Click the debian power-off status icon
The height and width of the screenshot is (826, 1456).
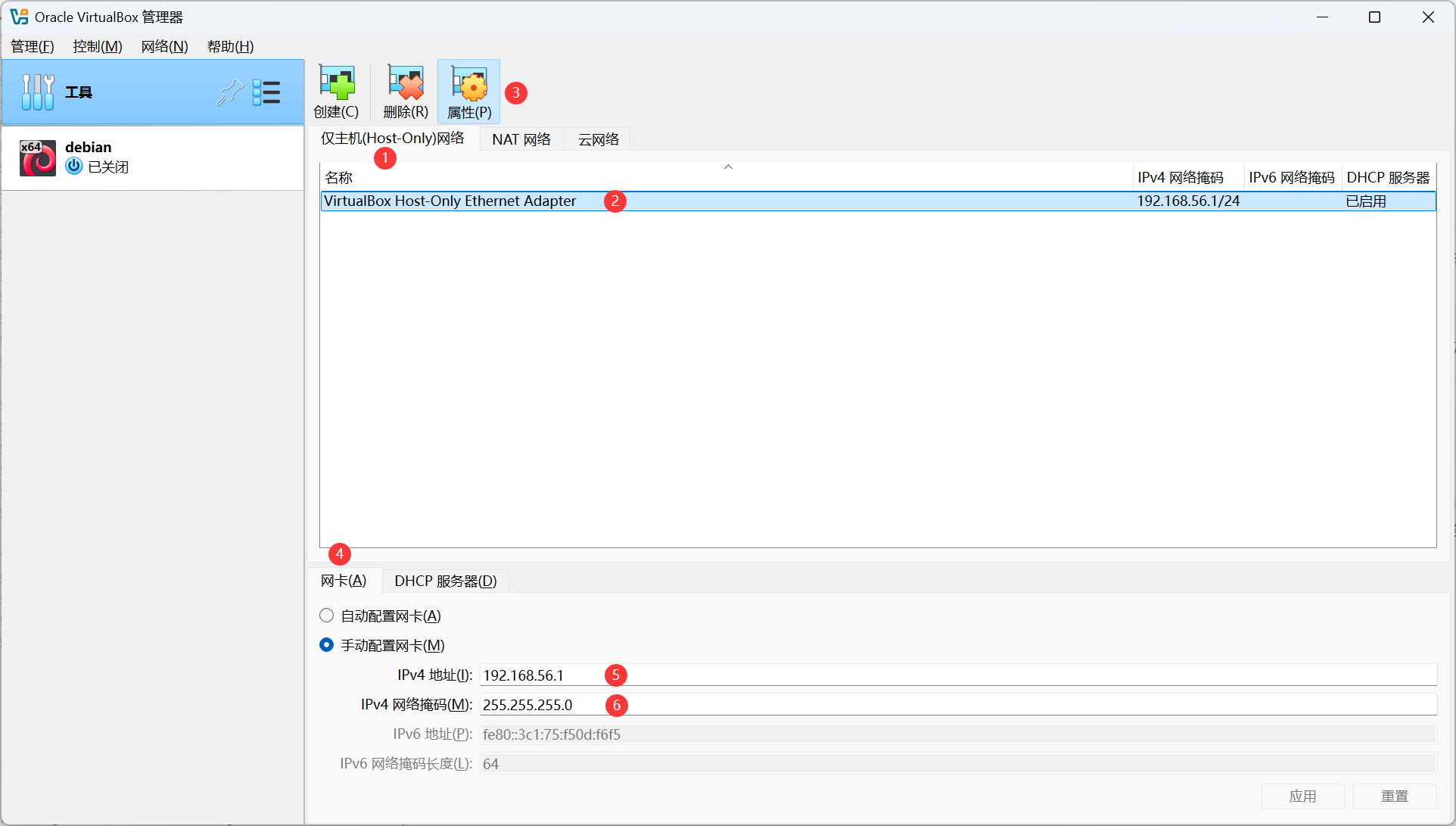pos(74,166)
